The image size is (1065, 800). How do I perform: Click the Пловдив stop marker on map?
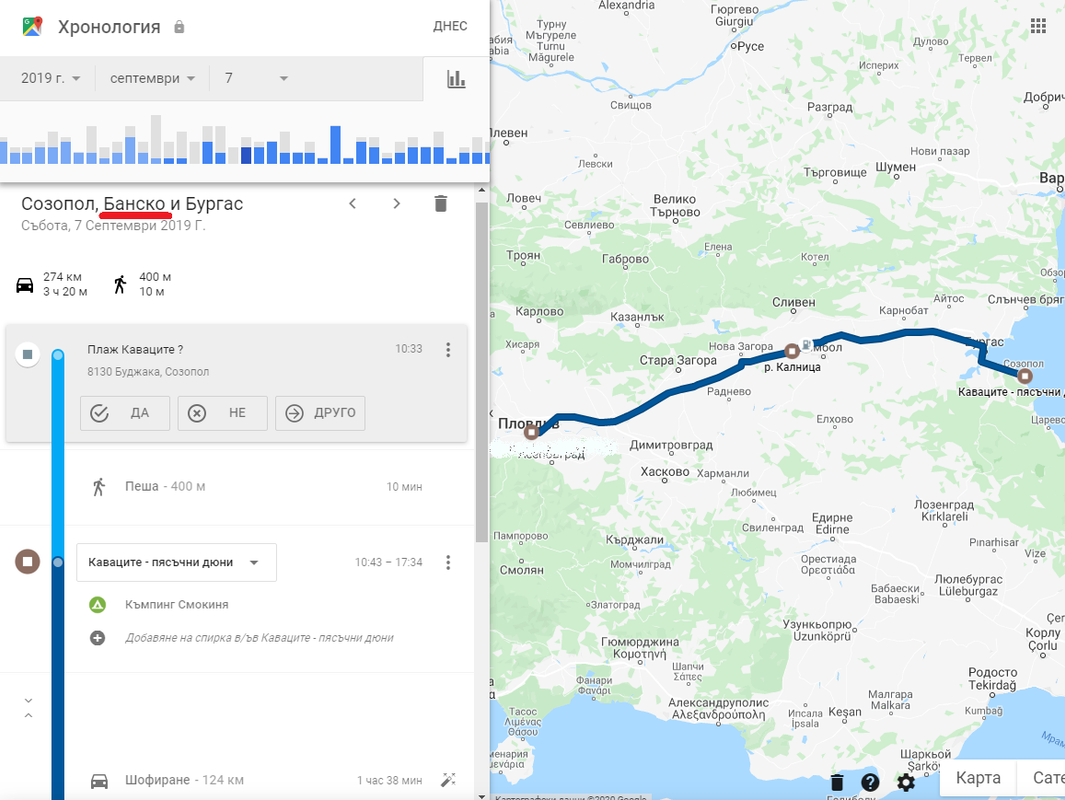531,432
